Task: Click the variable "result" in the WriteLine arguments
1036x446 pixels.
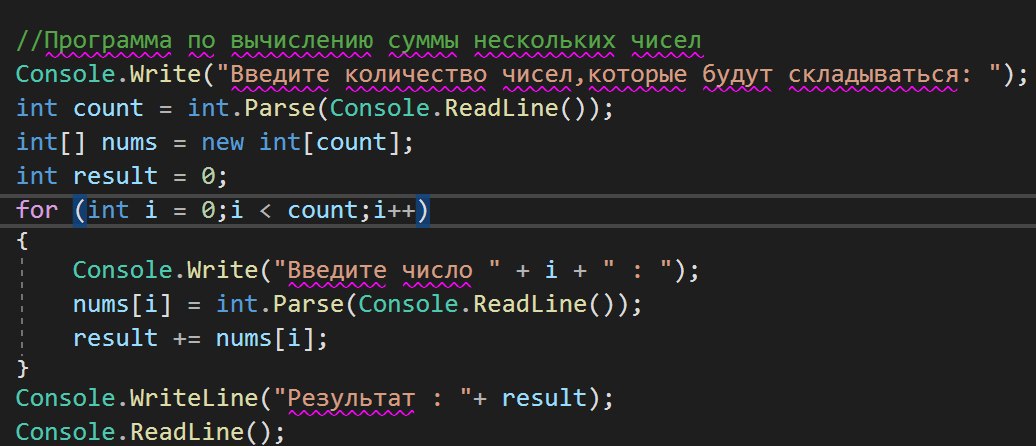Action: (x=544, y=398)
